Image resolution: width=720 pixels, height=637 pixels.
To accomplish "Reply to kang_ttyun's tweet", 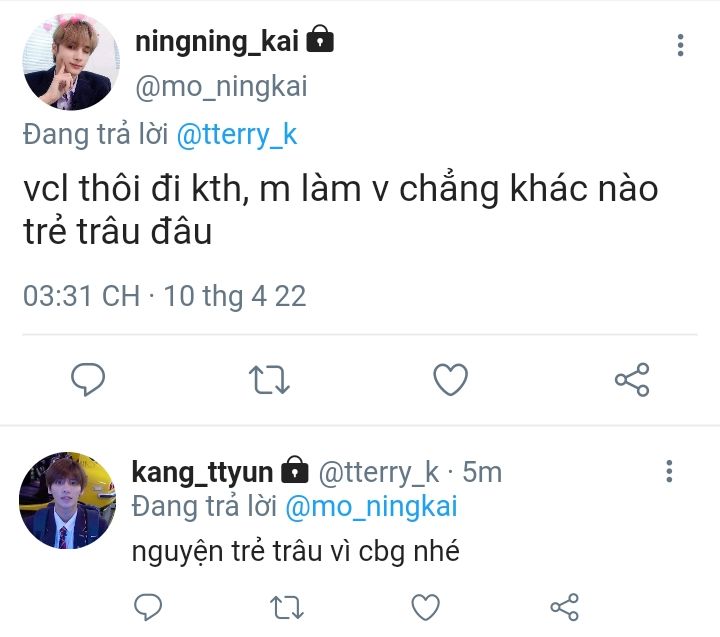I will pyautogui.click(x=148, y=606).
